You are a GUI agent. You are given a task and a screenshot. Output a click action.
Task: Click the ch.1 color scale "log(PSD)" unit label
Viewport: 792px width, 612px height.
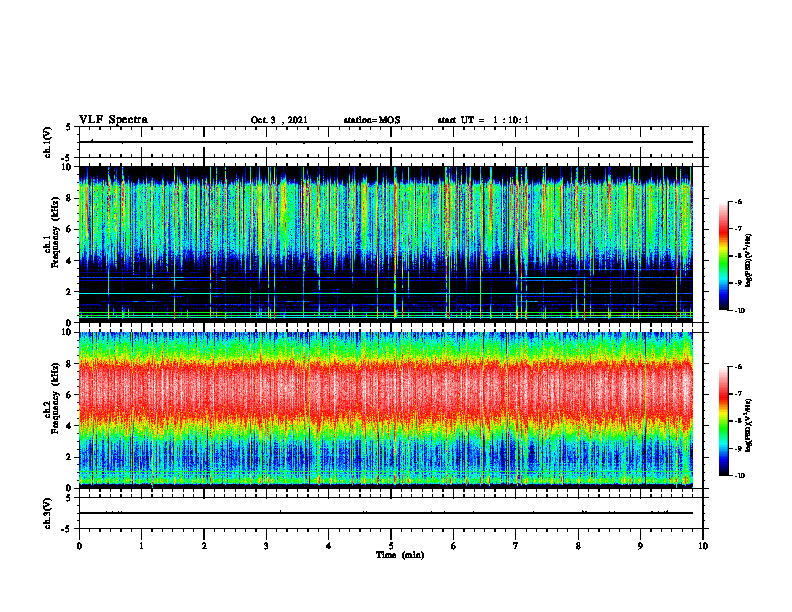(749, 261)
